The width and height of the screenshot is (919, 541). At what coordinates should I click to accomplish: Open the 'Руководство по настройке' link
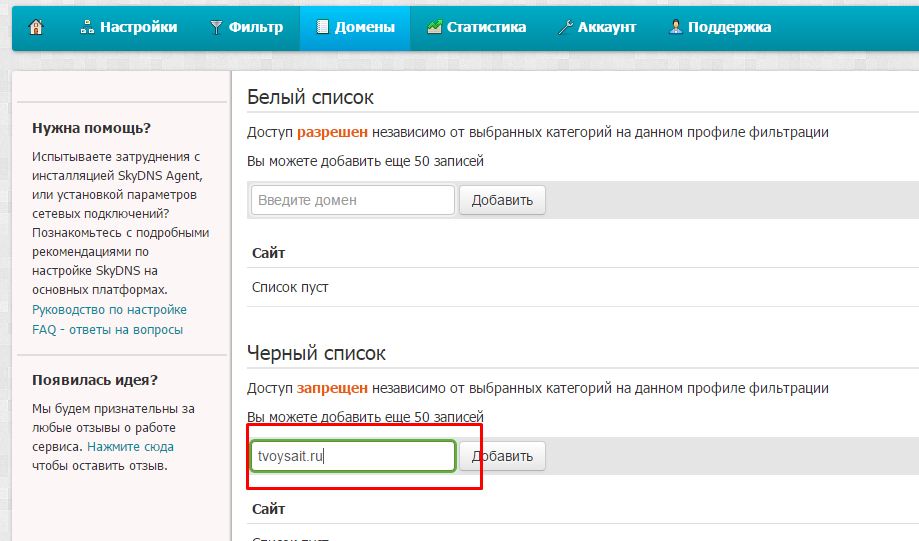[x=109, y=310]
